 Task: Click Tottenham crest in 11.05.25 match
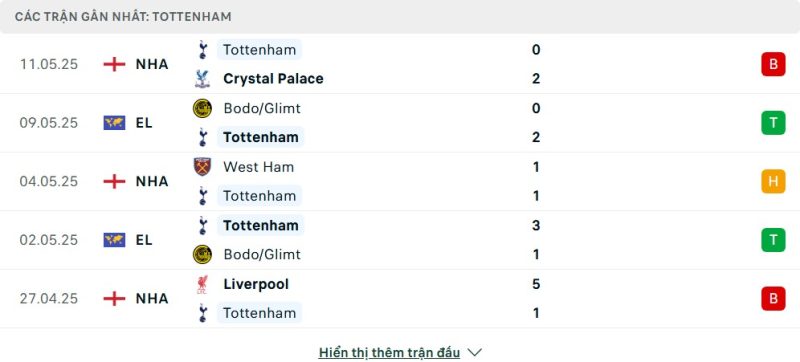(203, 50)
